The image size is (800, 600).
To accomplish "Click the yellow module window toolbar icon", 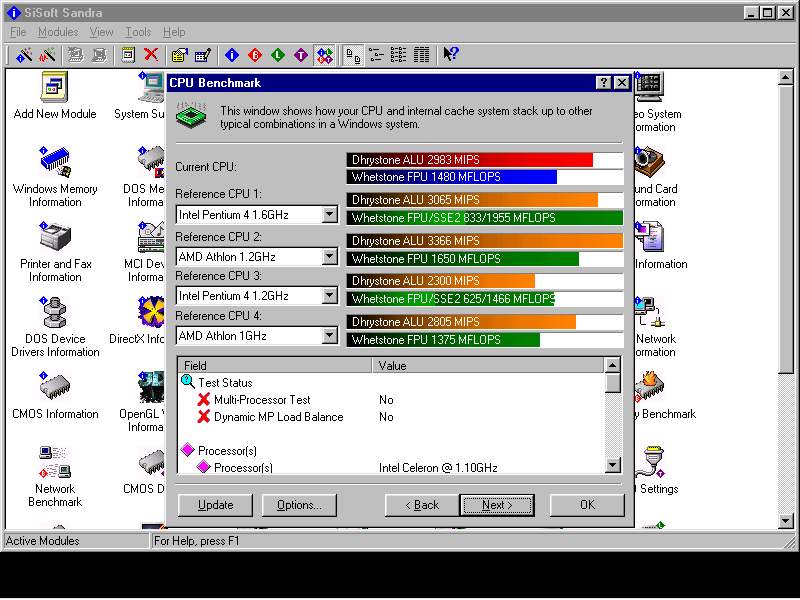I will 128,55.
